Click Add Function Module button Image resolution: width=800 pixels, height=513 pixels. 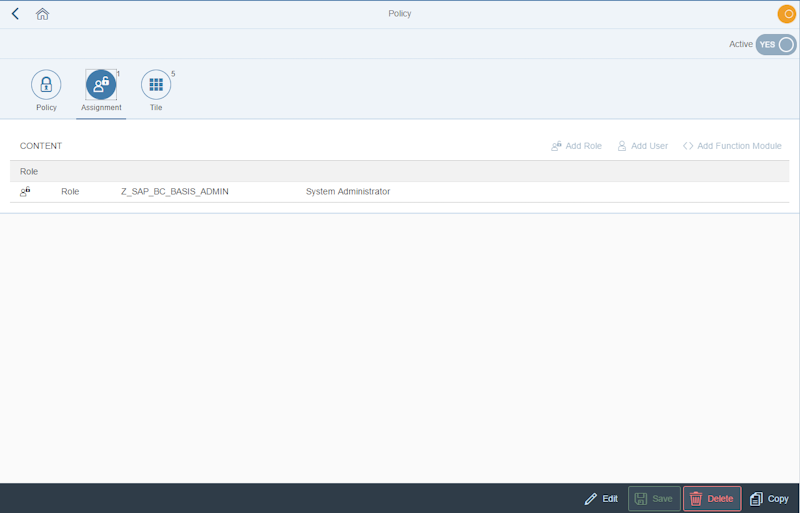732,146
